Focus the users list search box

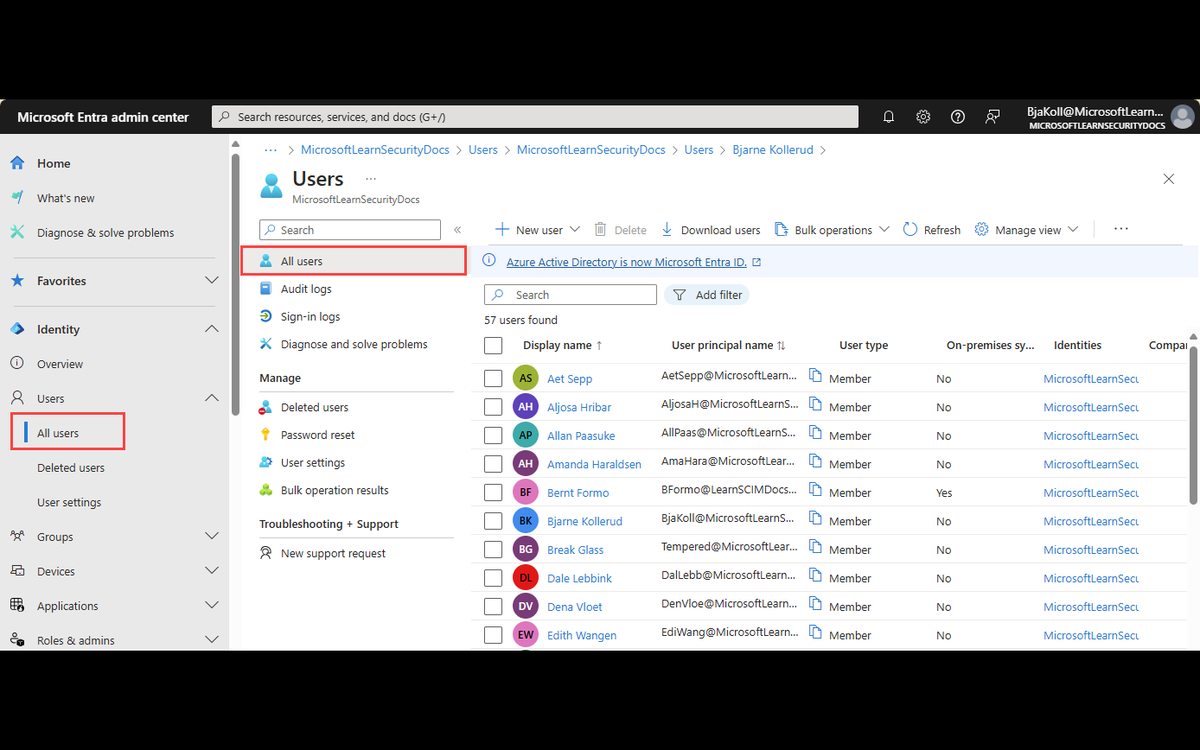tap(570, 295)
